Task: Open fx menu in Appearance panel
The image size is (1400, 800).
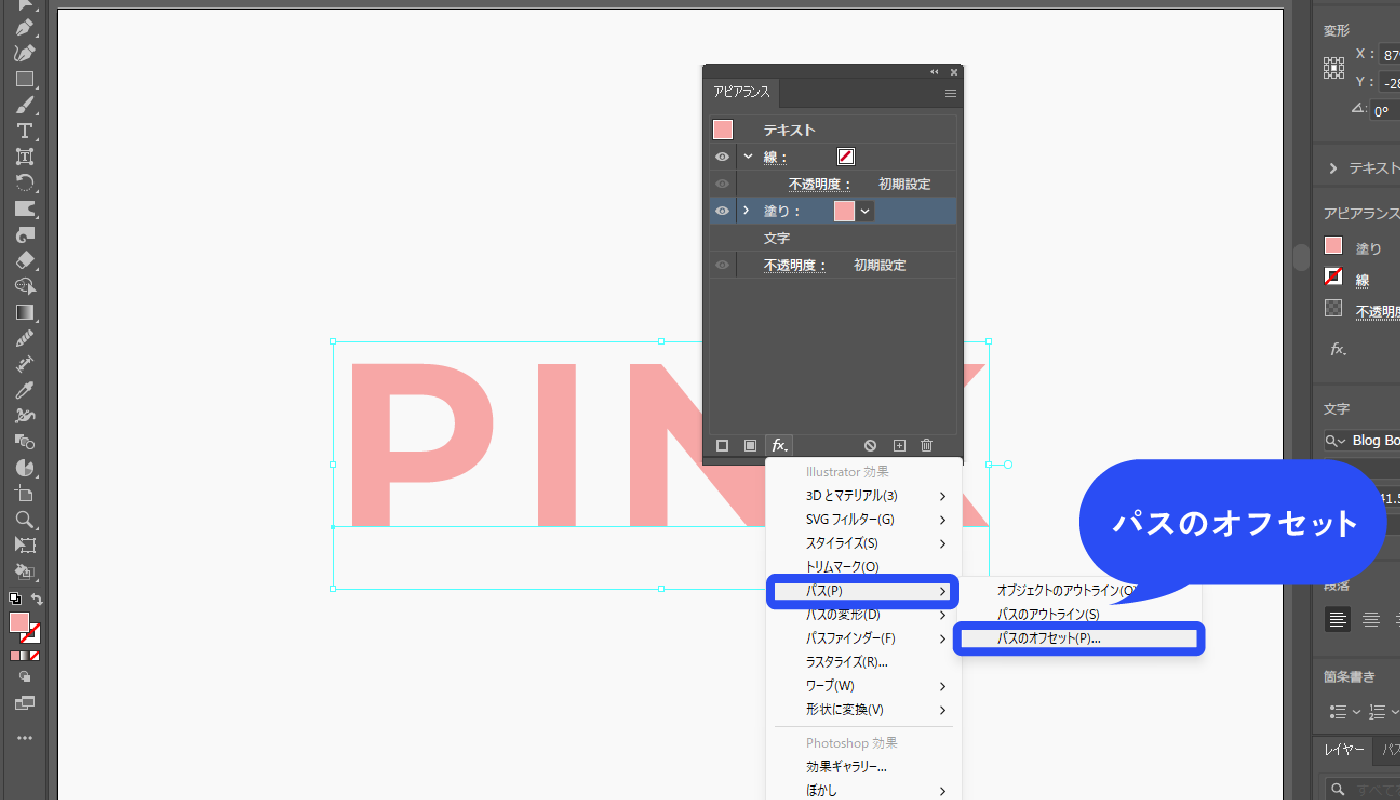Action: (779, 446)
